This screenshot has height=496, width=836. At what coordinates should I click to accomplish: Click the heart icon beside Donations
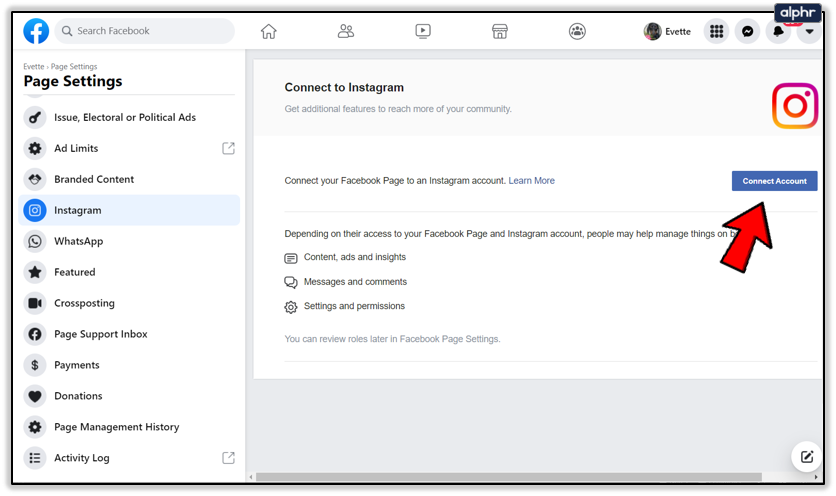pos(35,396)
